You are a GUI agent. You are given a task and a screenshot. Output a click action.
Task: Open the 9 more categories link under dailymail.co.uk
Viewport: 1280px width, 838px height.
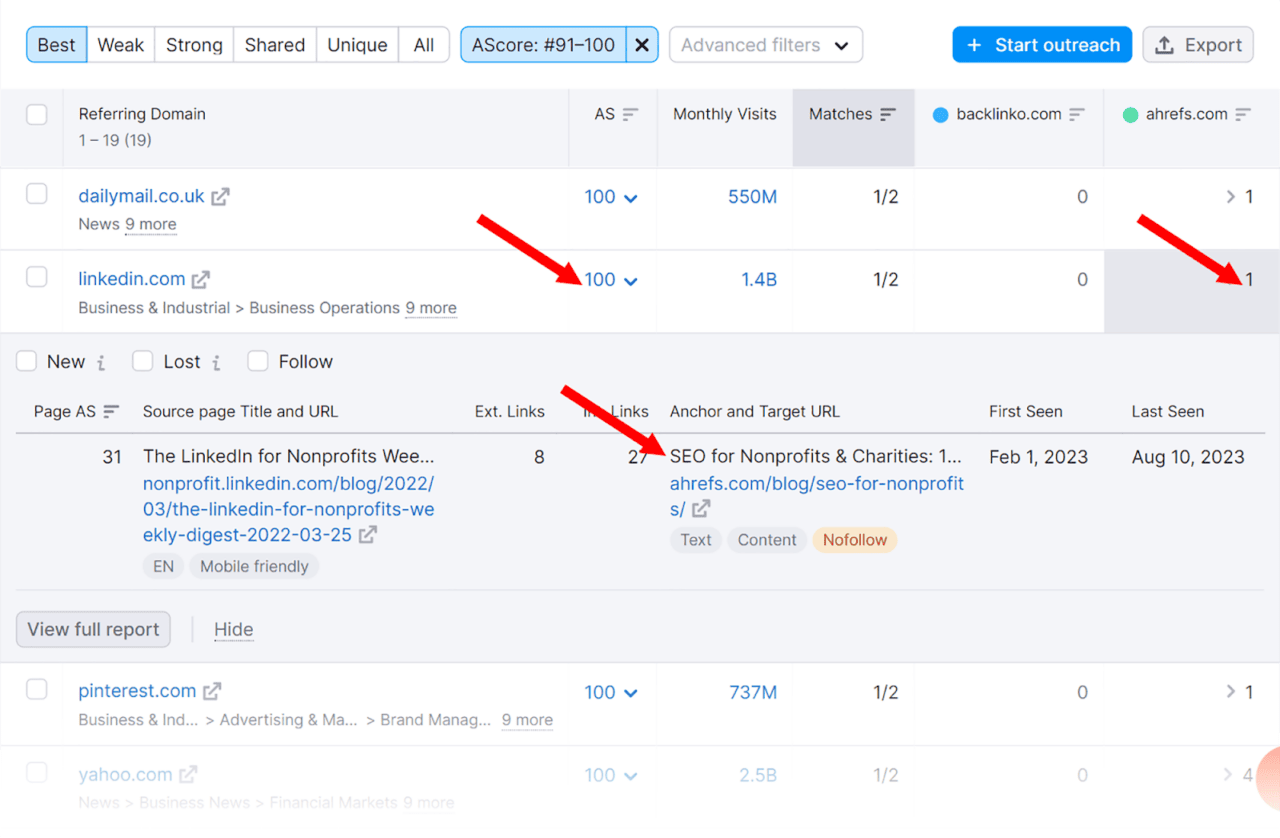[150, 224]
